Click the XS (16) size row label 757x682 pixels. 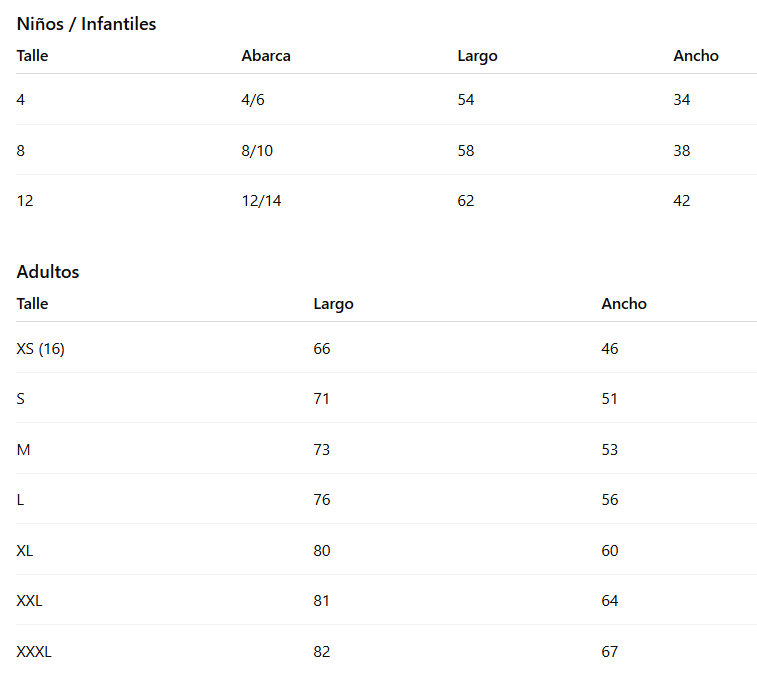click(x=41, y=349)
